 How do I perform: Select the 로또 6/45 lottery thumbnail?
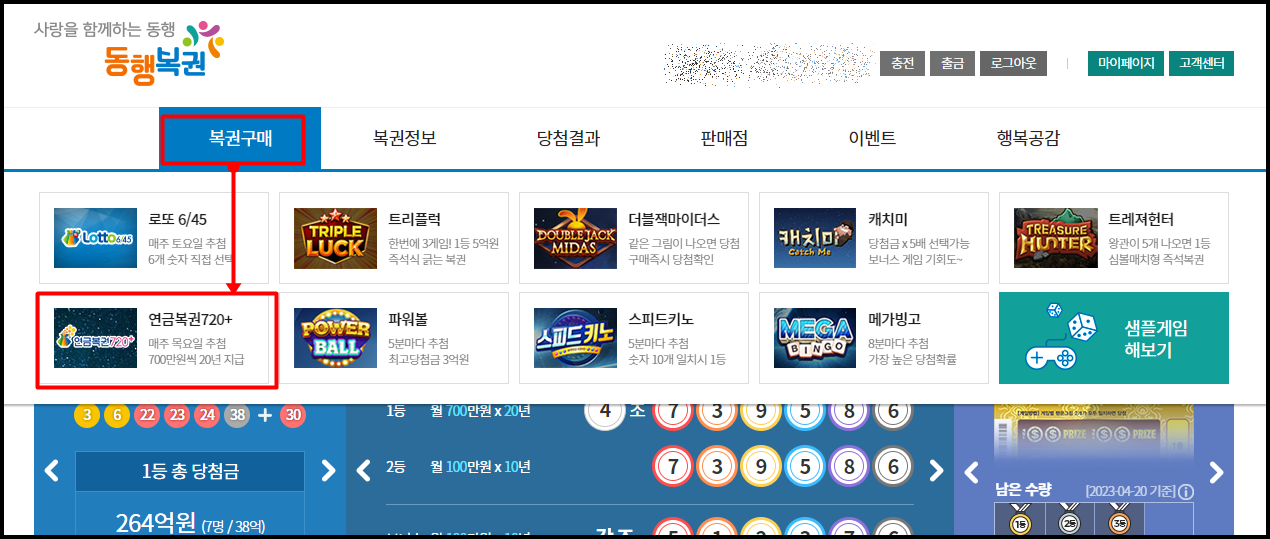(x=95, y=237)
